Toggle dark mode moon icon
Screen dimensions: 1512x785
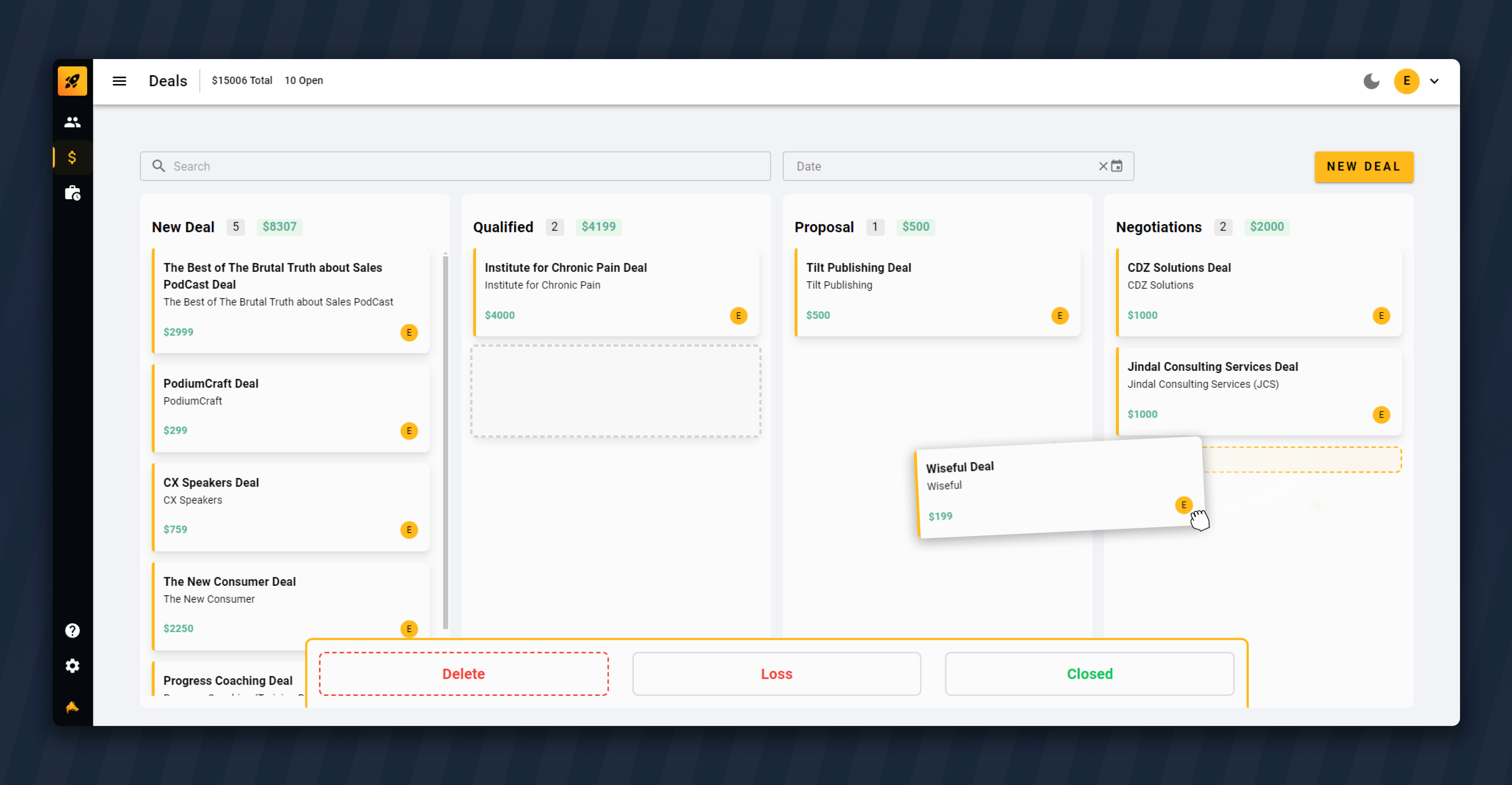[1371, 81]
